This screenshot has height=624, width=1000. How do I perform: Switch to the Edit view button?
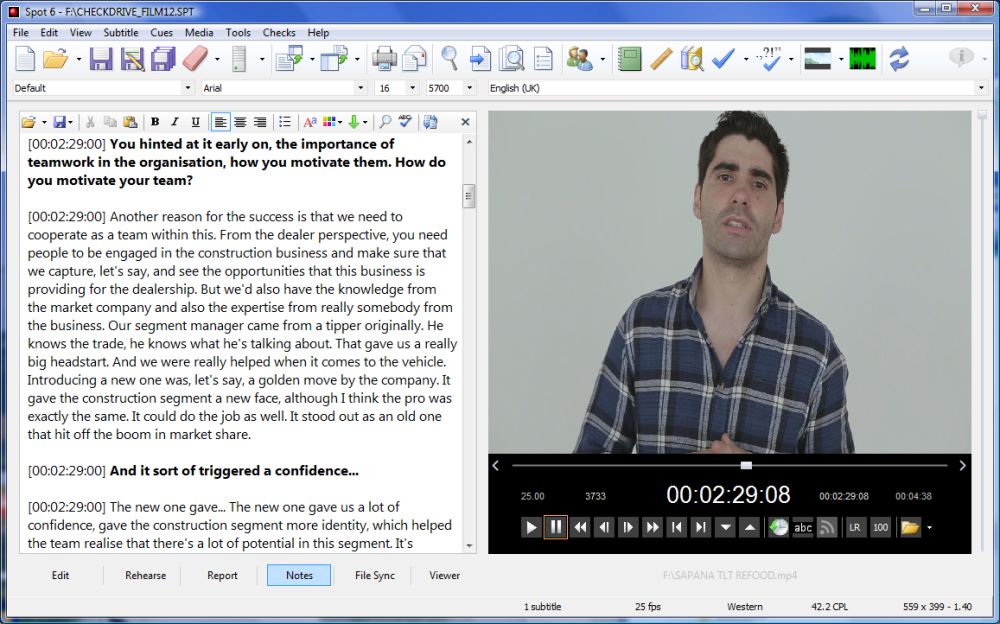click(x=61, y=575)
